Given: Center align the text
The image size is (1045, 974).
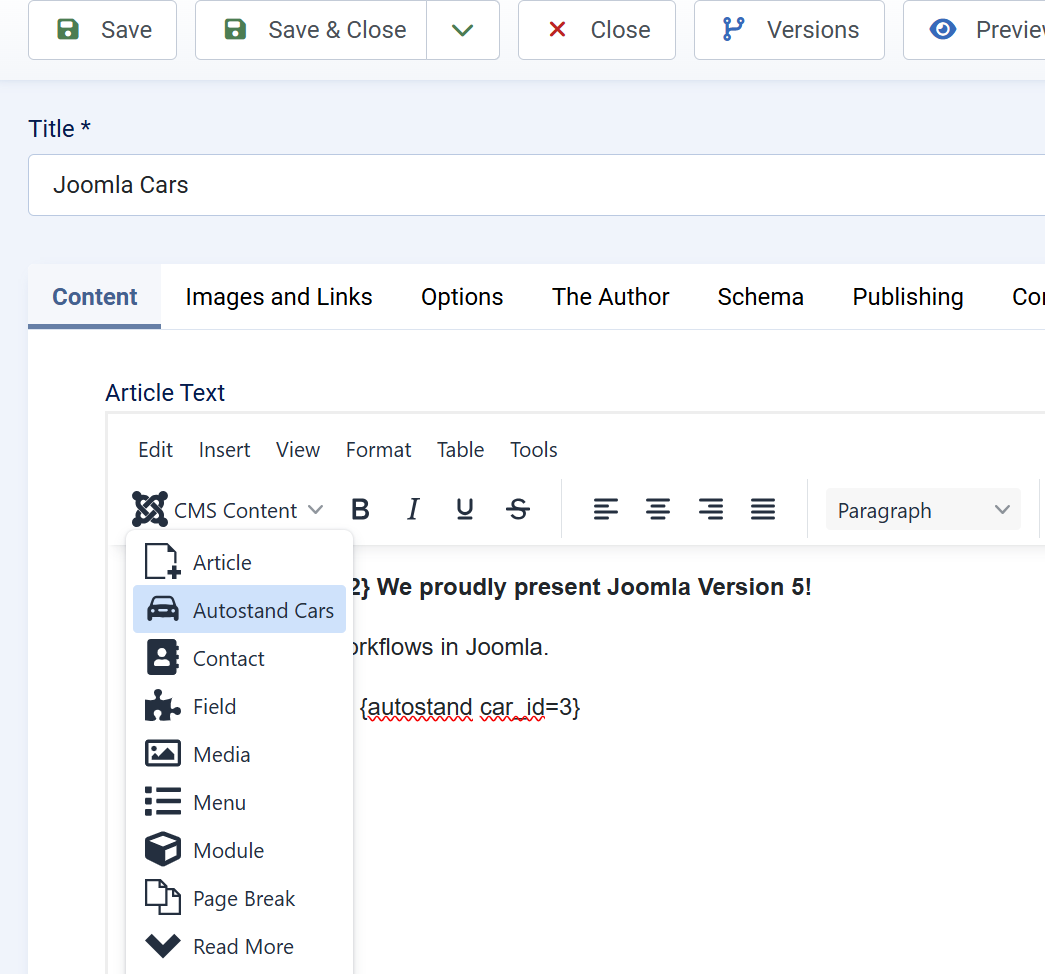Looking at the screenshot, I should pyautogui.click(x=657, y=510).
